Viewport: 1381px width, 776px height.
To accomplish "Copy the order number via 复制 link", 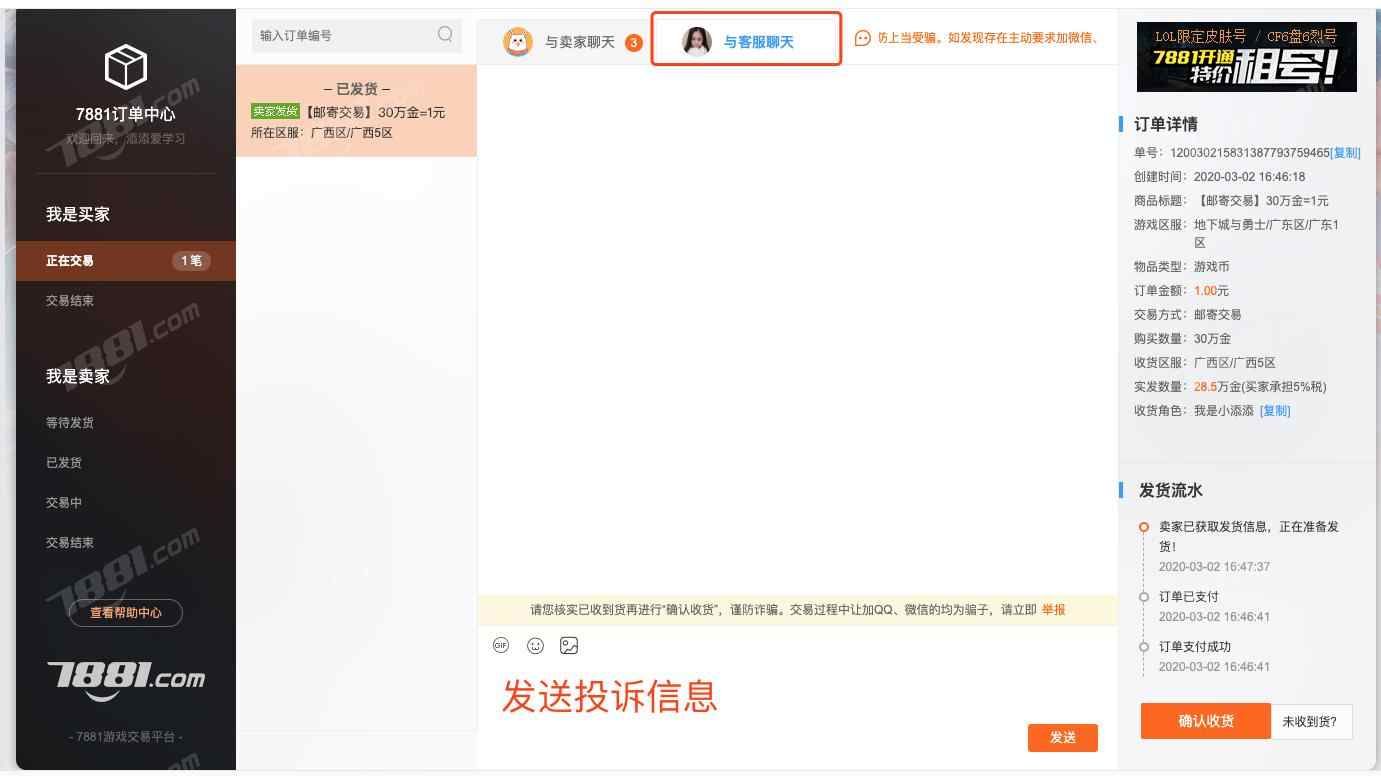I will point(1346,153).
